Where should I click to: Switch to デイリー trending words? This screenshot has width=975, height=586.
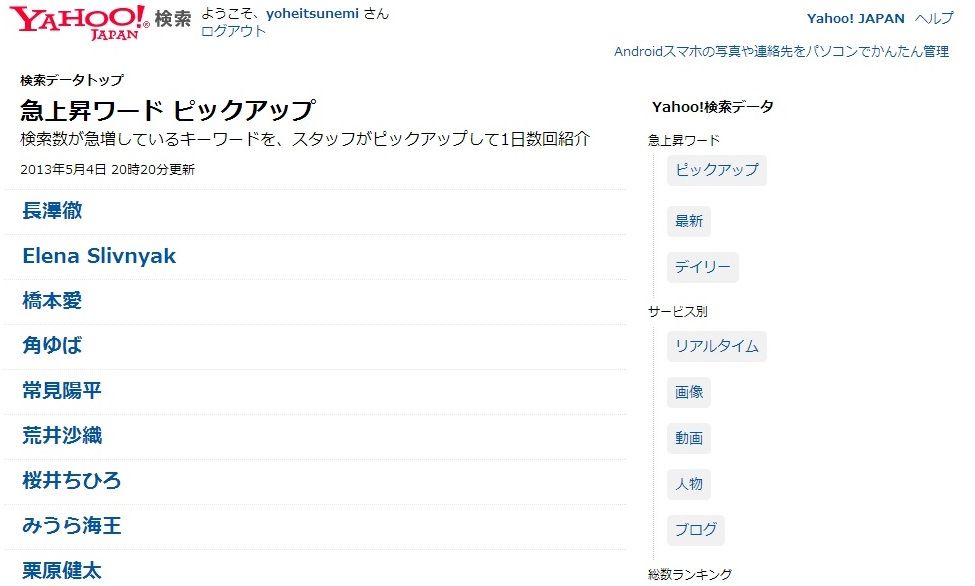pyautogui.click(x=702, y=267)
